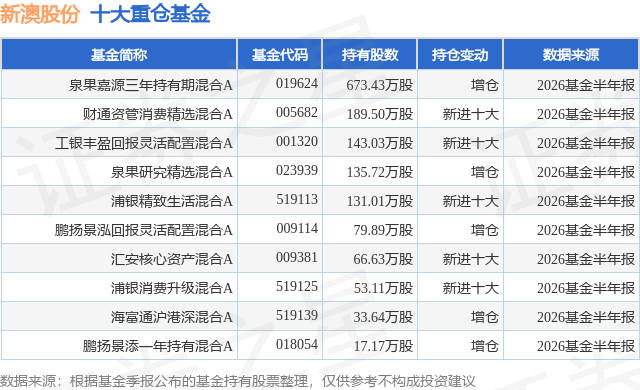This screenshot has width=640, height=390.
Task: Select fund 鹏扬景泓回报灵活配置混合A
Action: click(x=144, y=230)
